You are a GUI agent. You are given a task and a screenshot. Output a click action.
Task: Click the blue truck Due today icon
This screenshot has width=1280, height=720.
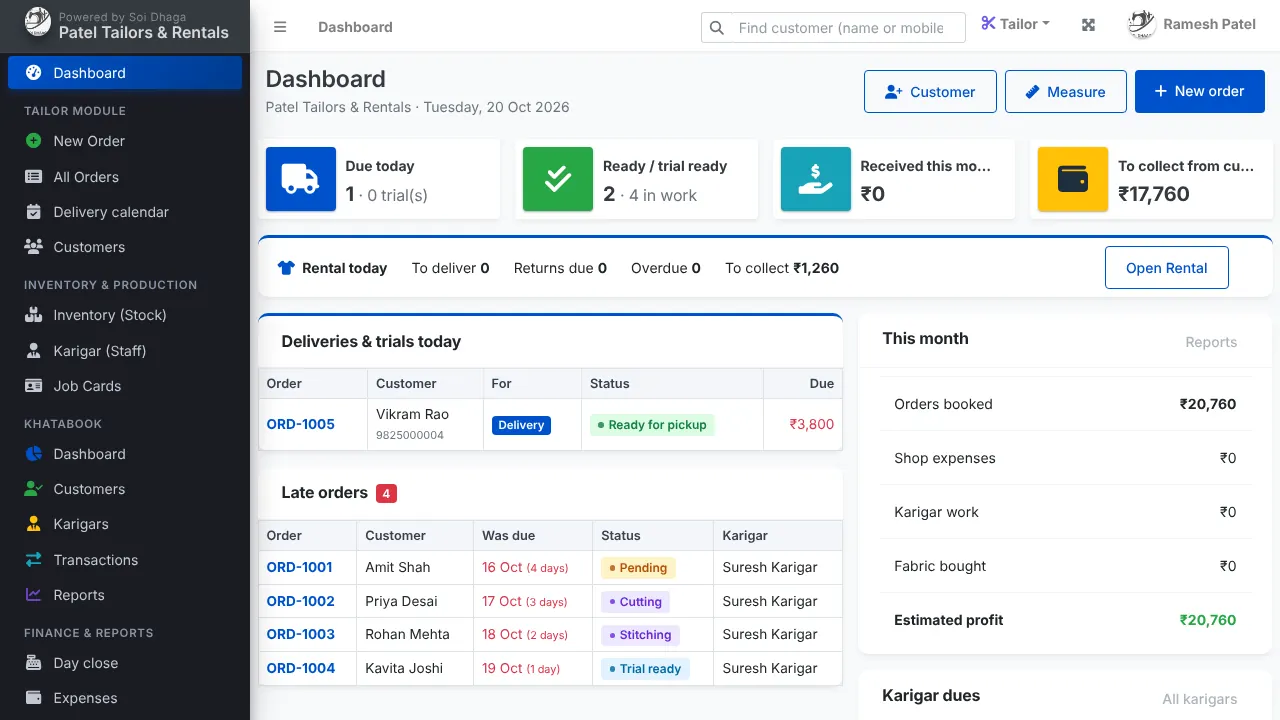[x=300, y=179]
